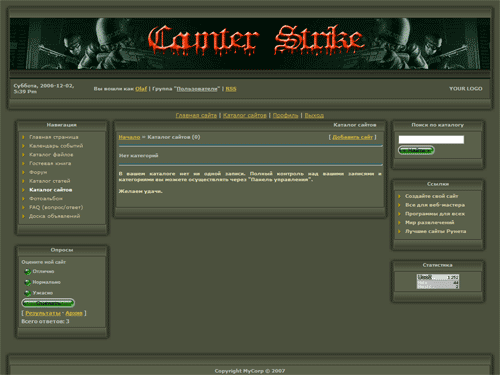Click the green search button under catalog search
The width and height of the screenshot is (500, 375).
(x=416, y=150)
